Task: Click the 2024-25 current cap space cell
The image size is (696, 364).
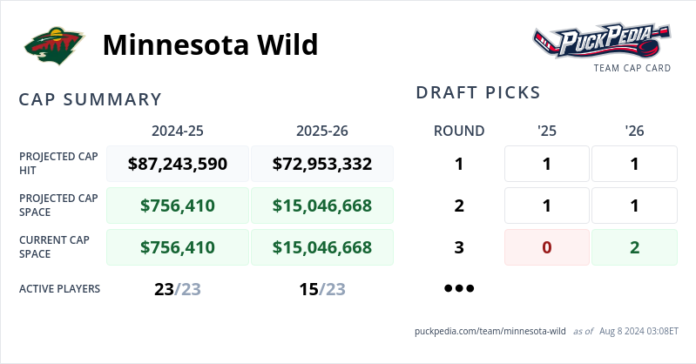Action: (178, 247)
